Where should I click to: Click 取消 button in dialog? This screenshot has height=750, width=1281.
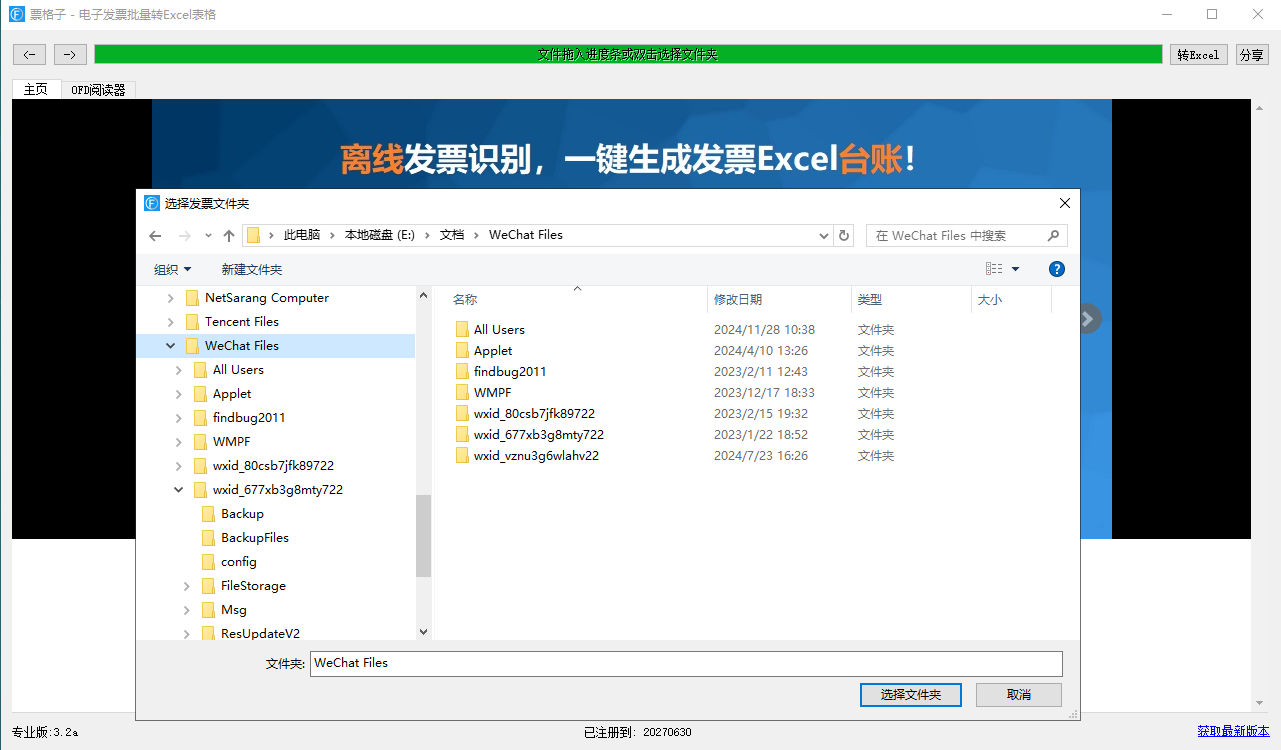1019,694
